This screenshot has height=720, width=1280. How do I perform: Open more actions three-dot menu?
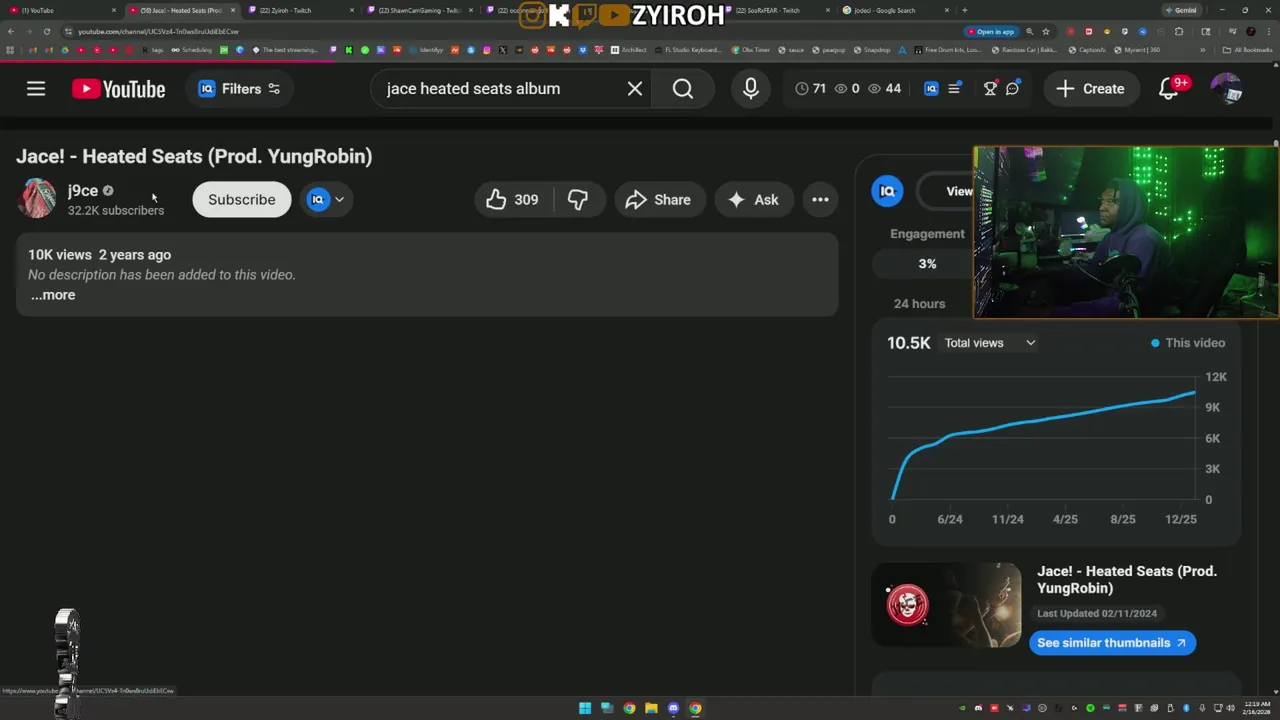pyautogui.click(x=820, y=200)
